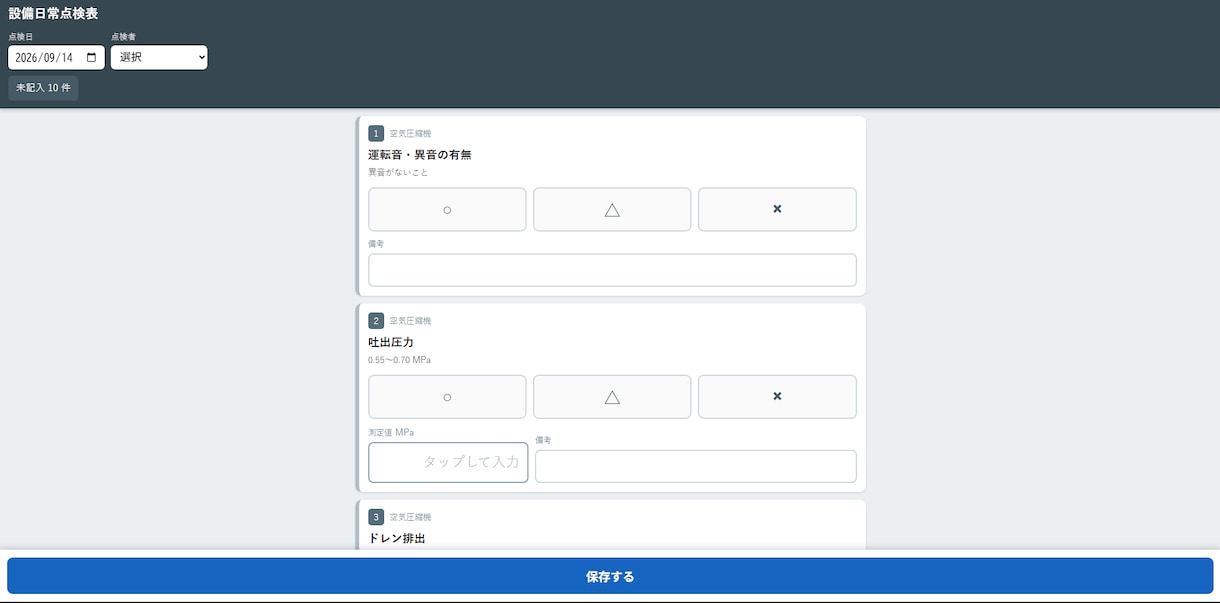The image size is (1220, 603).
Task: Click the ドレン排出 heading
Action: pos(397,538)
